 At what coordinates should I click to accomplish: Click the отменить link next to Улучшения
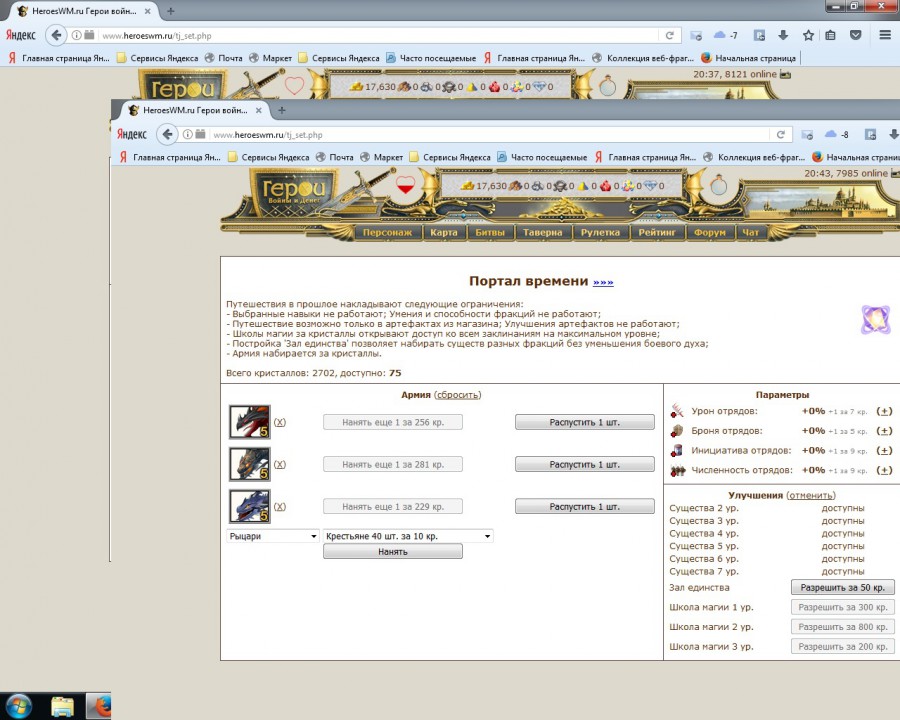point(811,495)
